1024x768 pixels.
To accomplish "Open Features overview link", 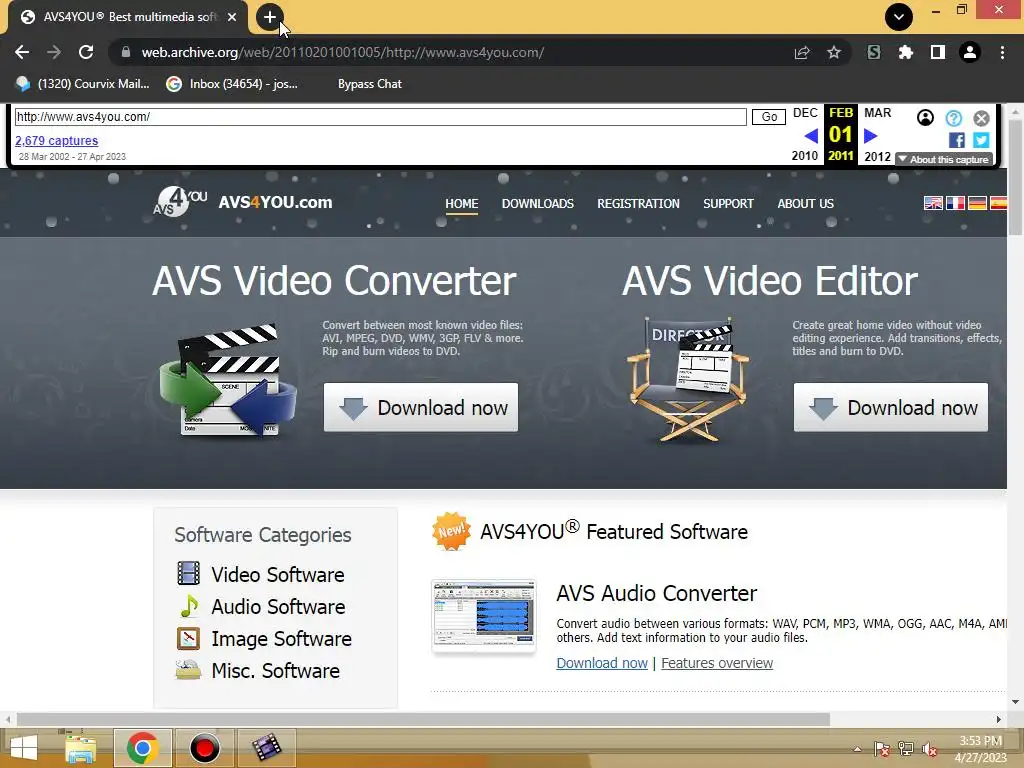I will pos(717,664).
